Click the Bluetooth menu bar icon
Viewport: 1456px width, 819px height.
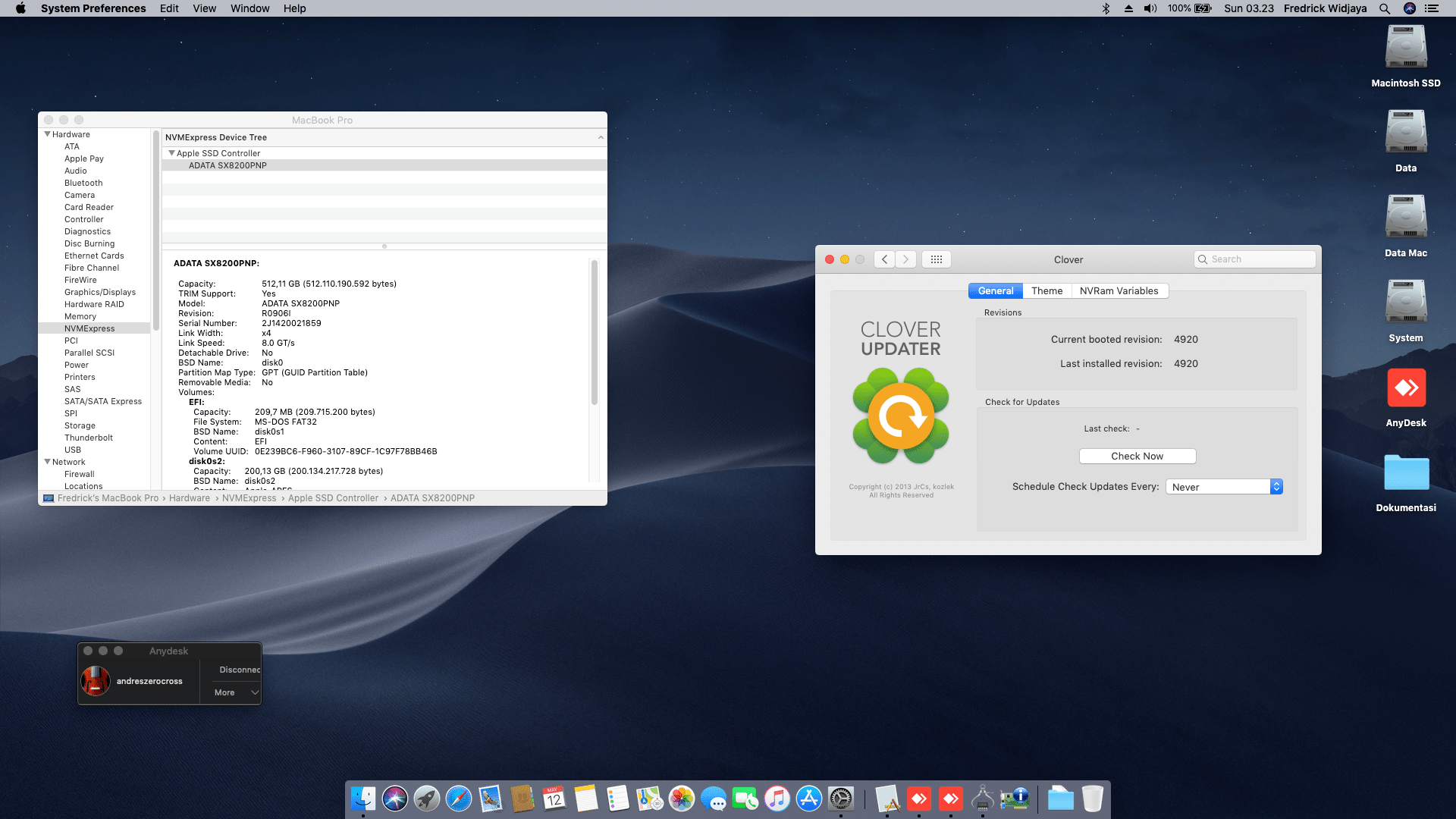click(x=1106, y=8)
